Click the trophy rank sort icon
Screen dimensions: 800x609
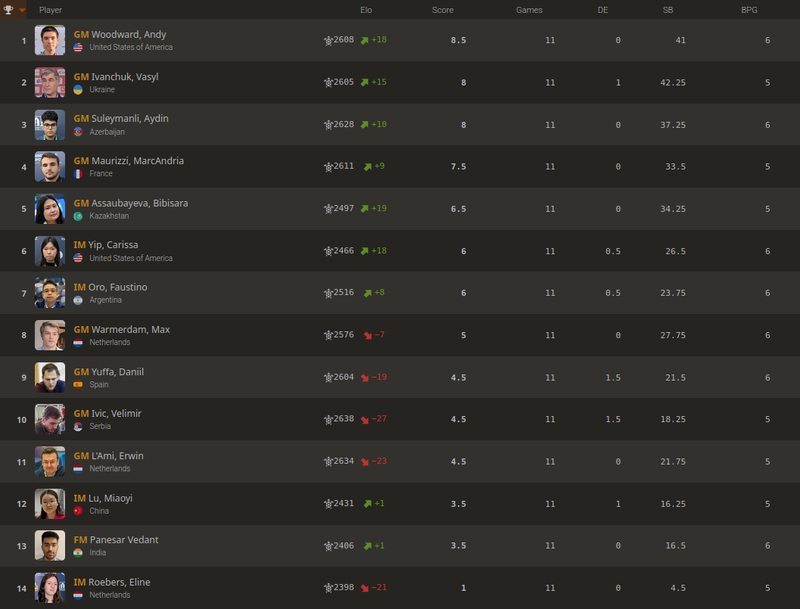tap(10, 10)
